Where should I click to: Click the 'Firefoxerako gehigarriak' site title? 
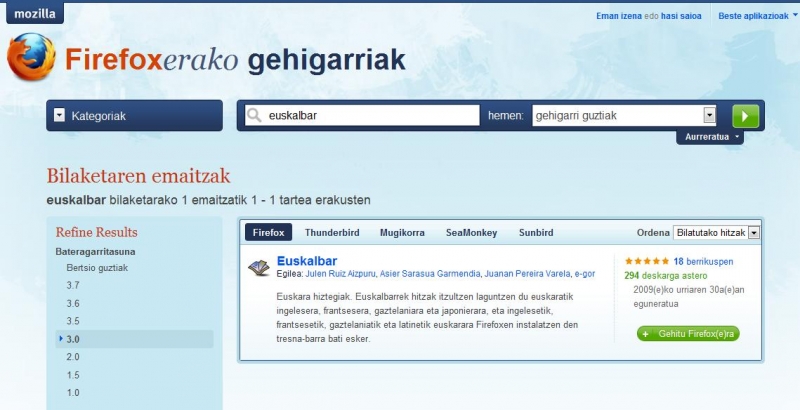(x=235, y=60)
